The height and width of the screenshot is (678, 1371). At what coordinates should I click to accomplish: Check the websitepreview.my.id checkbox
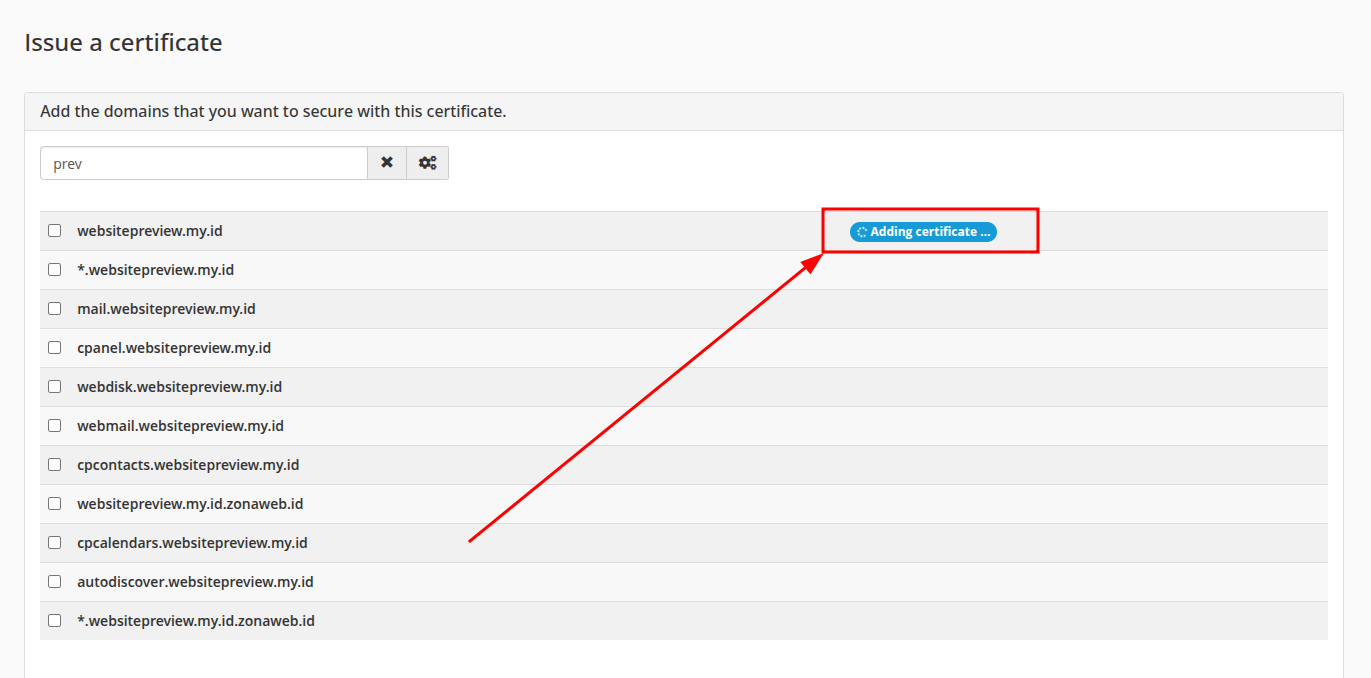point(55,231)
